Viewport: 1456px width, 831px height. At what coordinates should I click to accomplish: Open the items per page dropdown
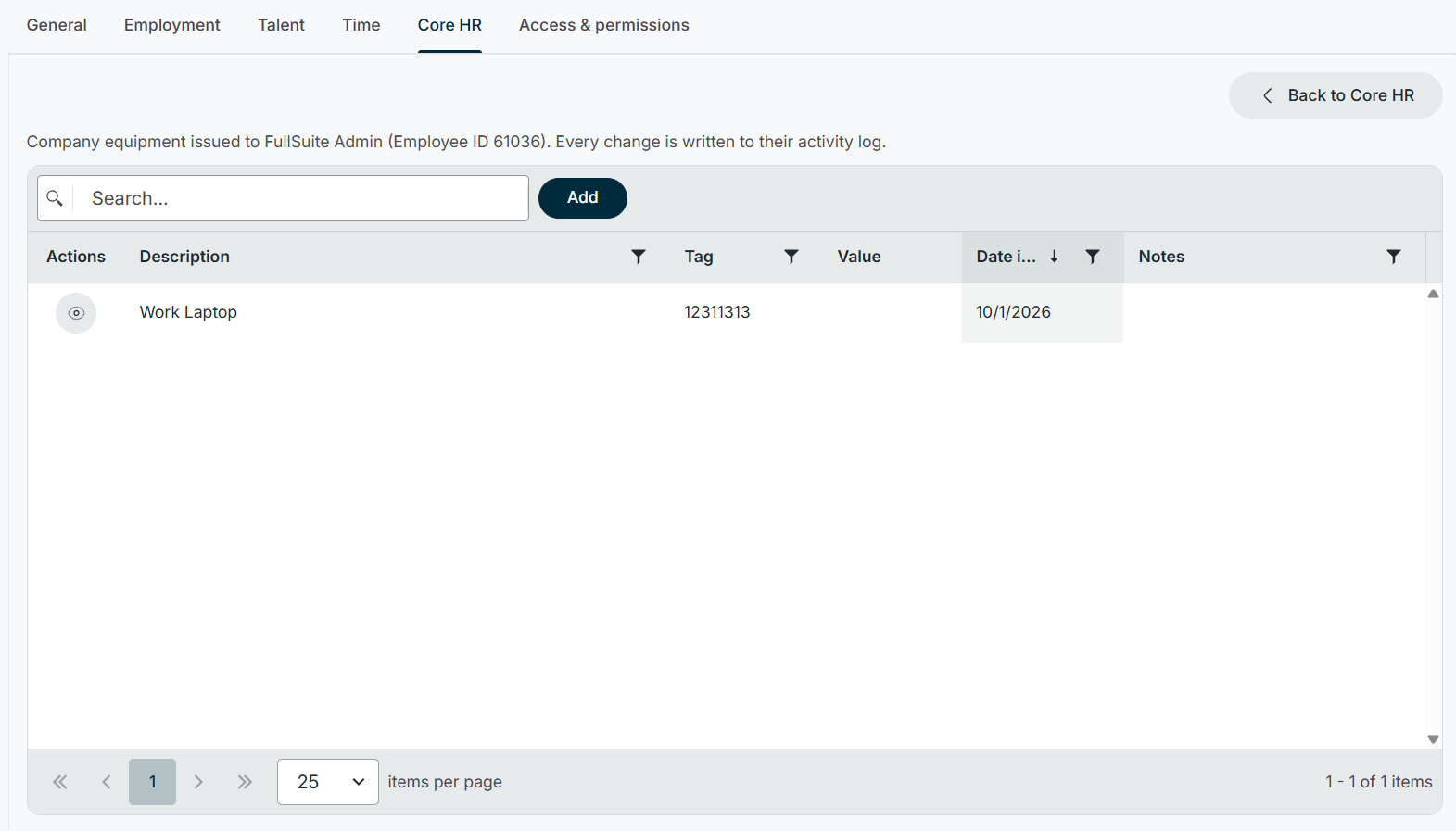pos(328,782)
